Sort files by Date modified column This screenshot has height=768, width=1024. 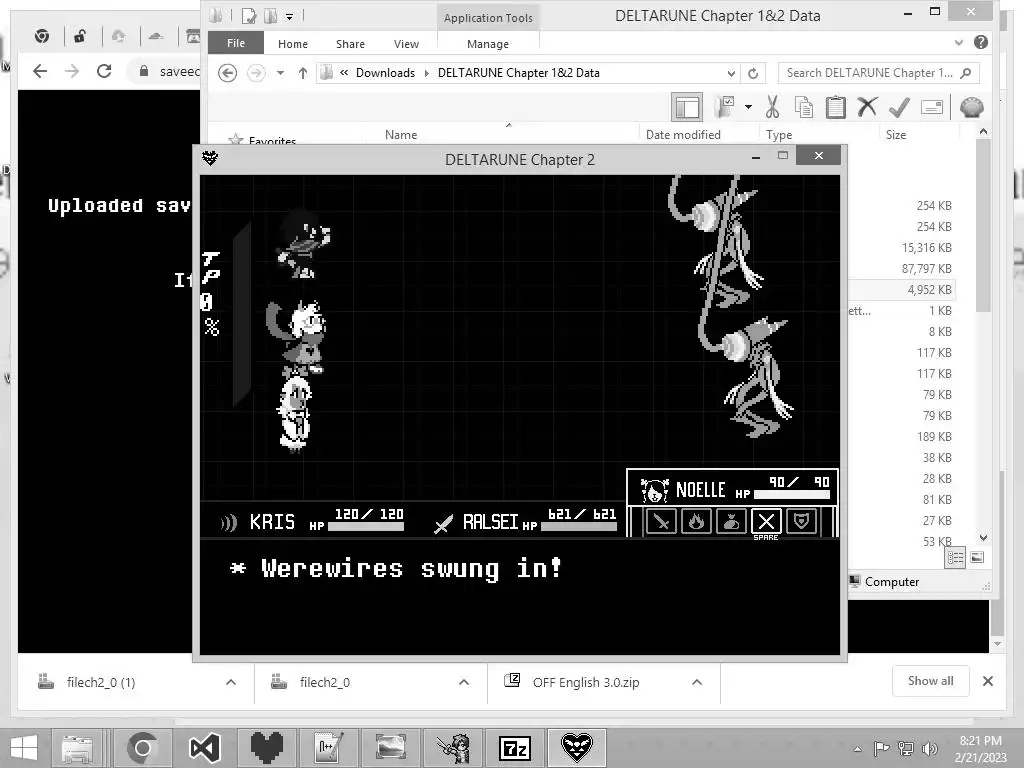pos(683,135)
